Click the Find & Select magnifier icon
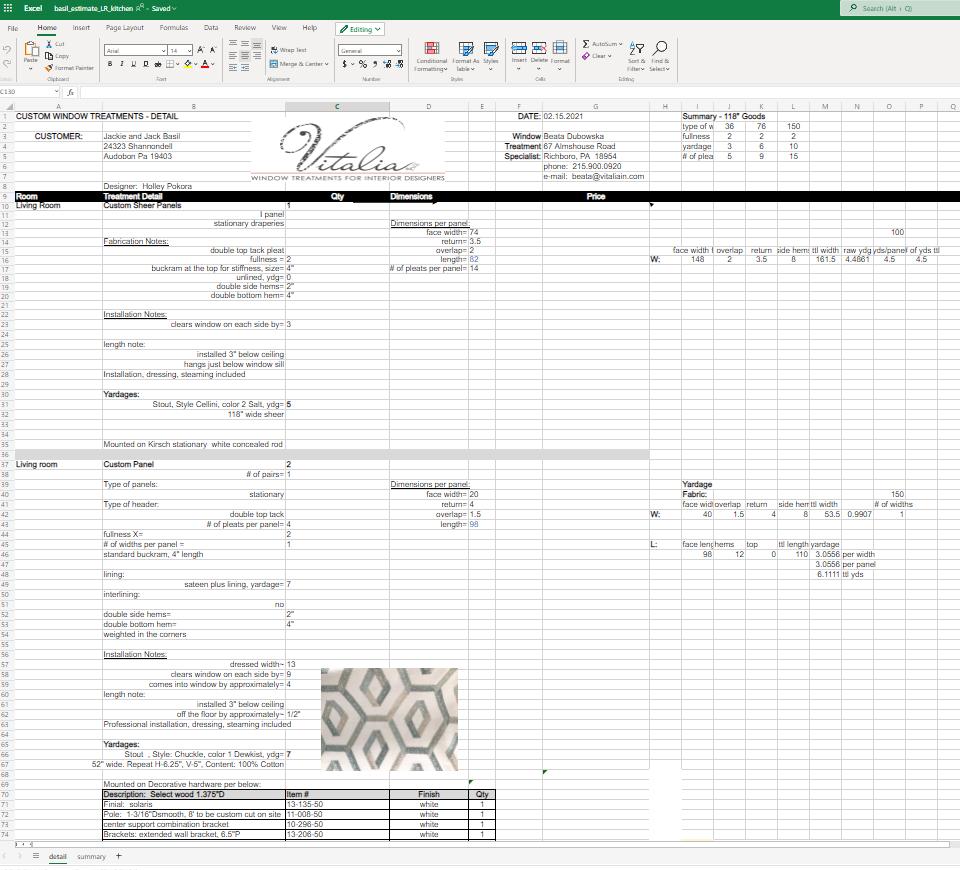This screenshot has width=960, height=870. click(x=659, y=47)
